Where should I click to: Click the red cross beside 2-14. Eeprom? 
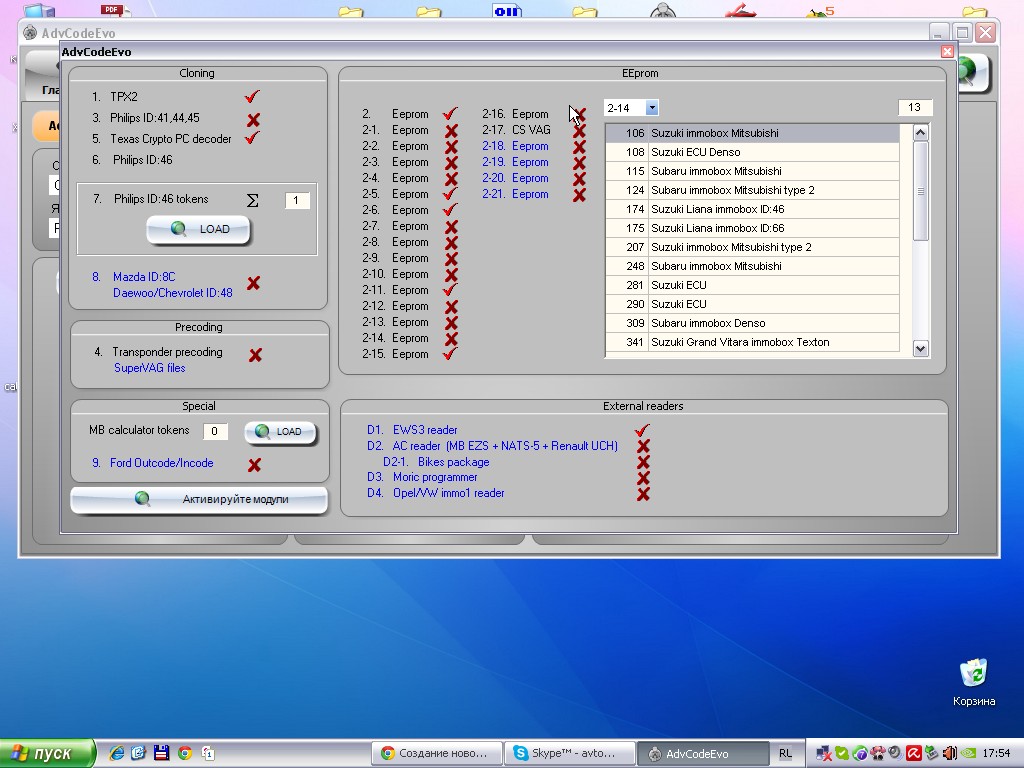(451, 338)
